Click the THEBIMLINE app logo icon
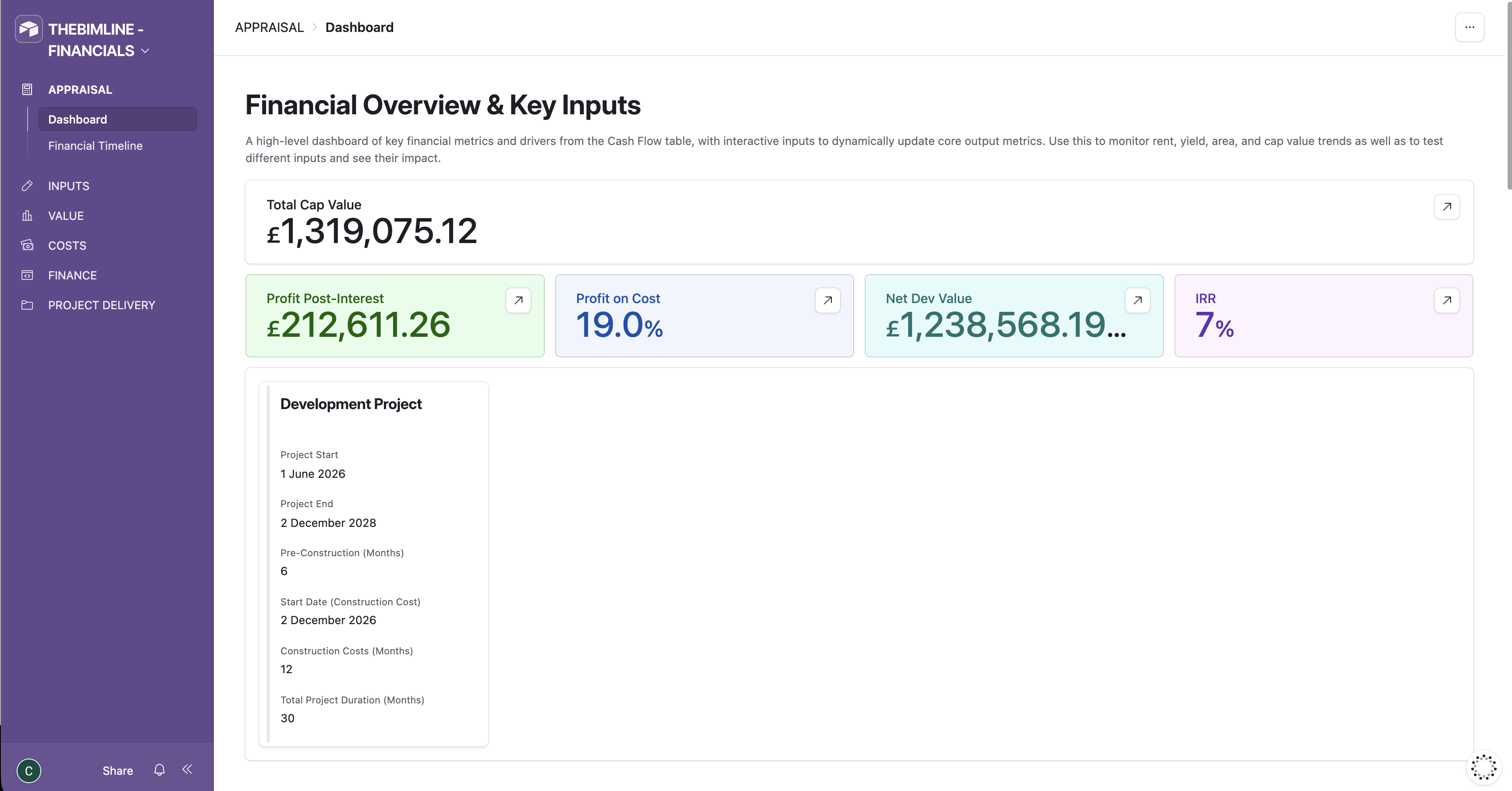The height and width of the screenshot is (791, 1512). tap(28, 29)
